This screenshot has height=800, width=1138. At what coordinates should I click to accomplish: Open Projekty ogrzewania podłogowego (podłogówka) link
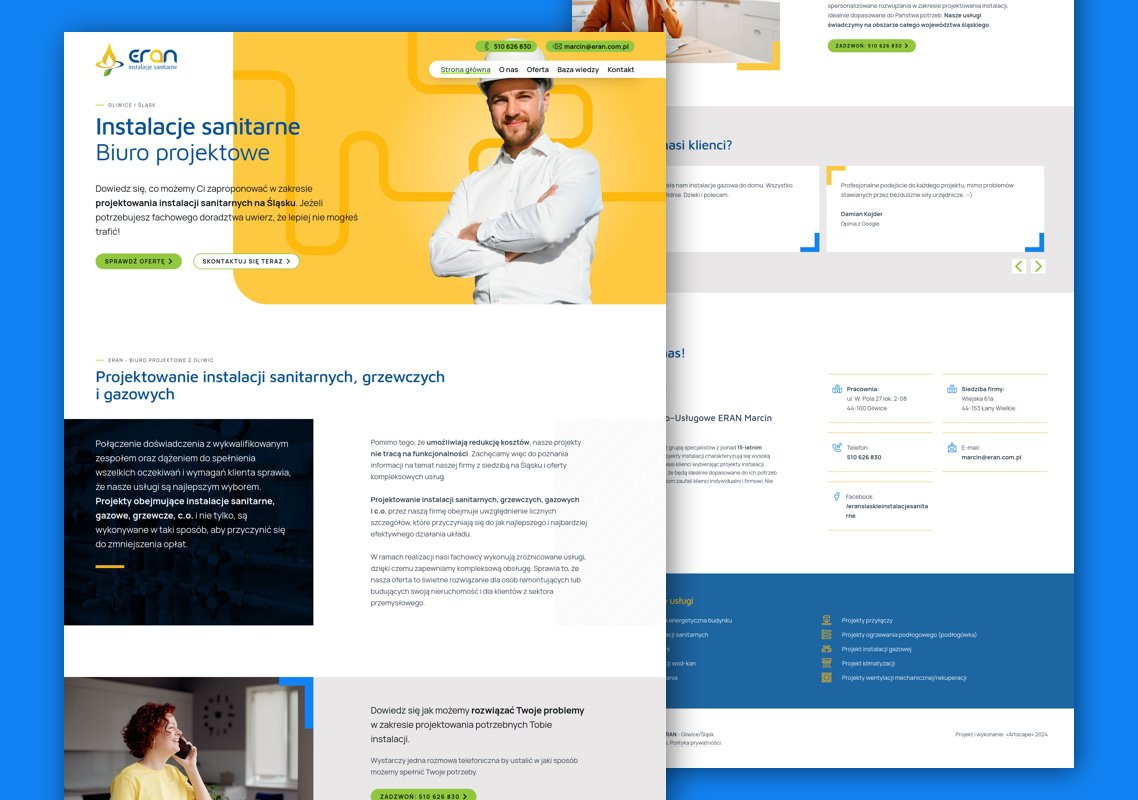tap(909, 634)
